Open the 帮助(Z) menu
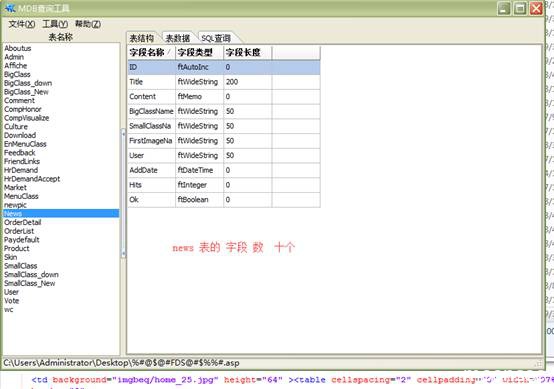This screenshot has height=389, width=554. coord(88,24)
